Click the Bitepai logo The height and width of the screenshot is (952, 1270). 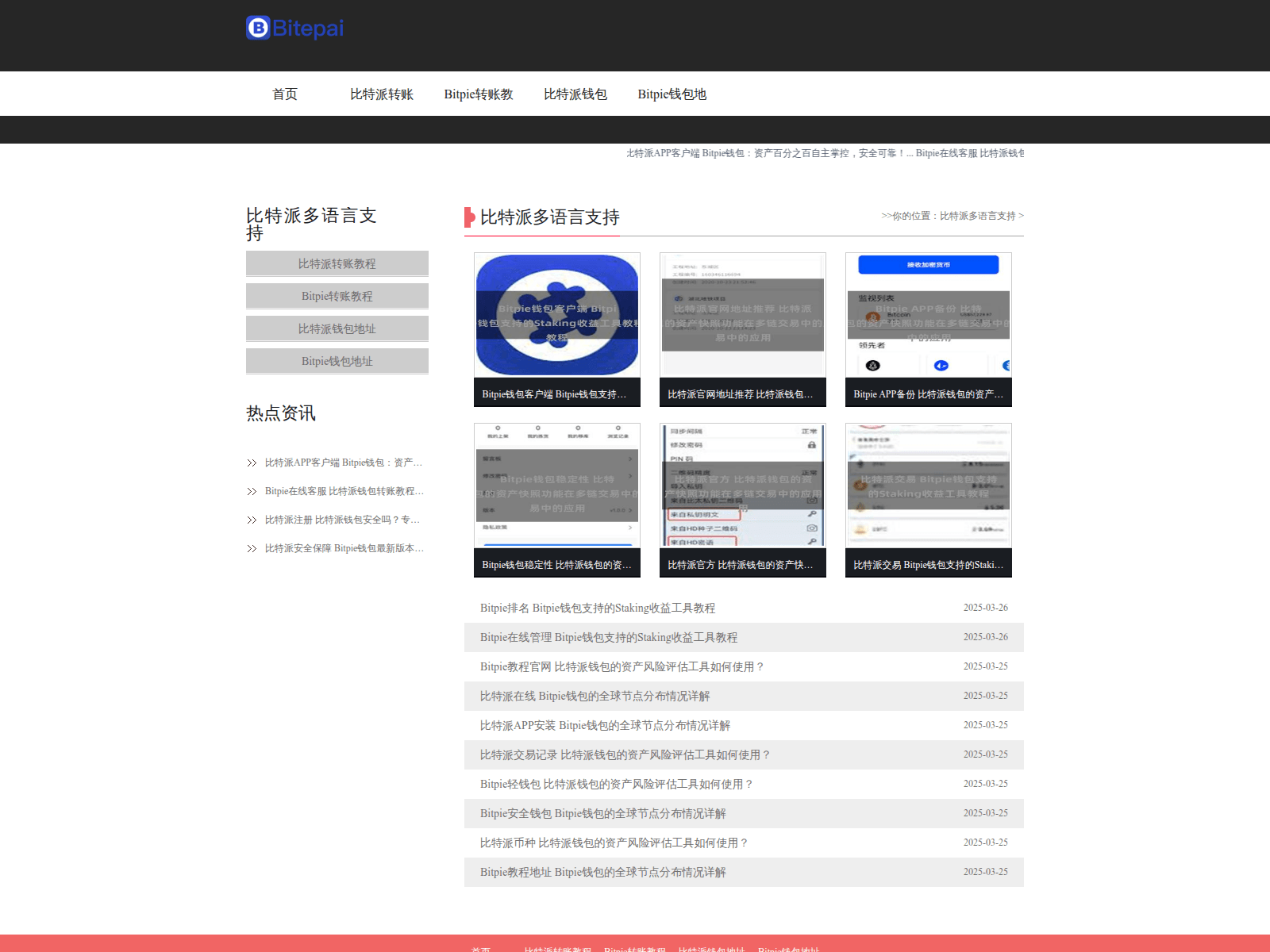(x=294, y=29)
